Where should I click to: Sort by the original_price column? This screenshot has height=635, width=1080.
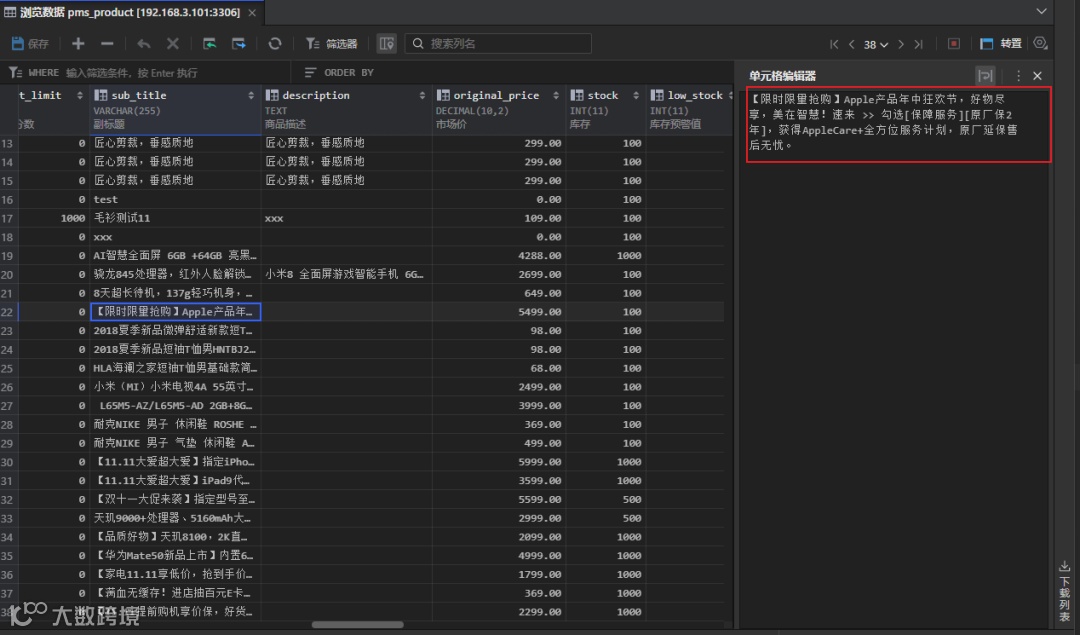556,96
